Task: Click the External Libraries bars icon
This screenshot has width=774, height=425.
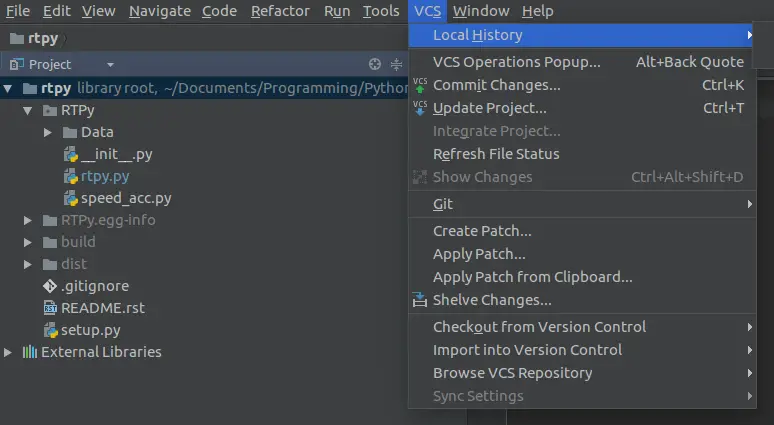Action: tap(30, 352)
